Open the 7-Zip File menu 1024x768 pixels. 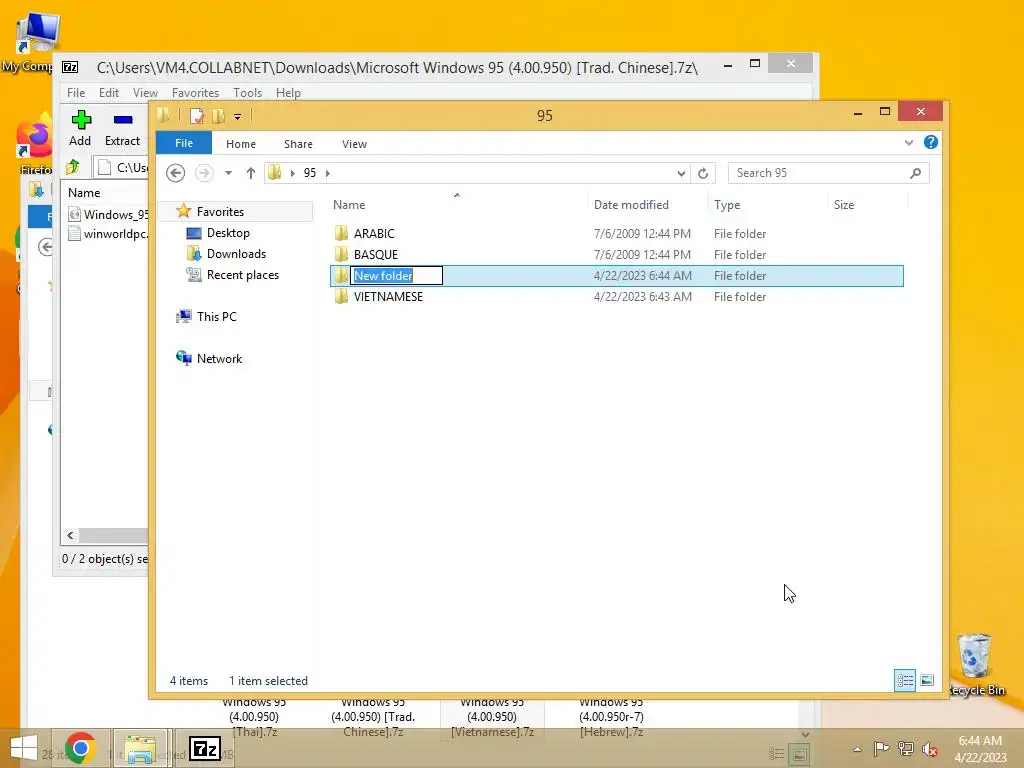click(76, 93)
